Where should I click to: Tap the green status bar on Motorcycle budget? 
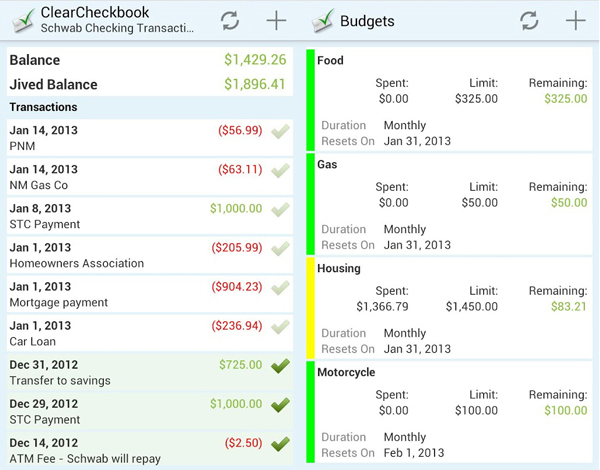point(310,412)
